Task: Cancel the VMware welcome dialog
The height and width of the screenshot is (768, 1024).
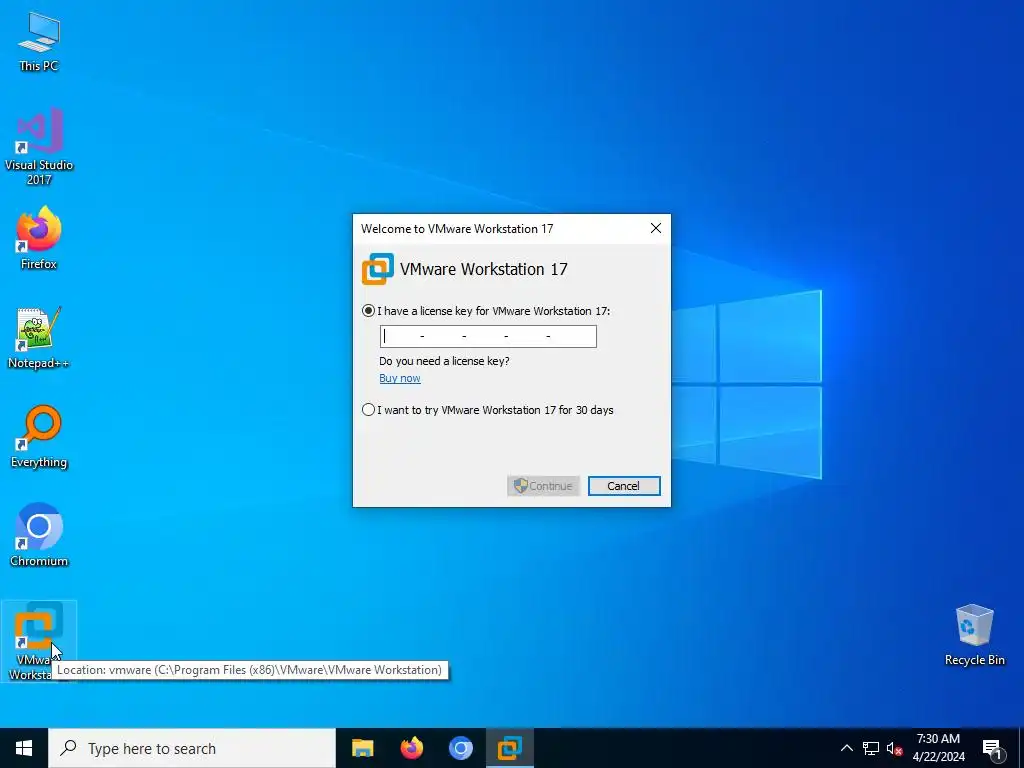Action: 624,486
